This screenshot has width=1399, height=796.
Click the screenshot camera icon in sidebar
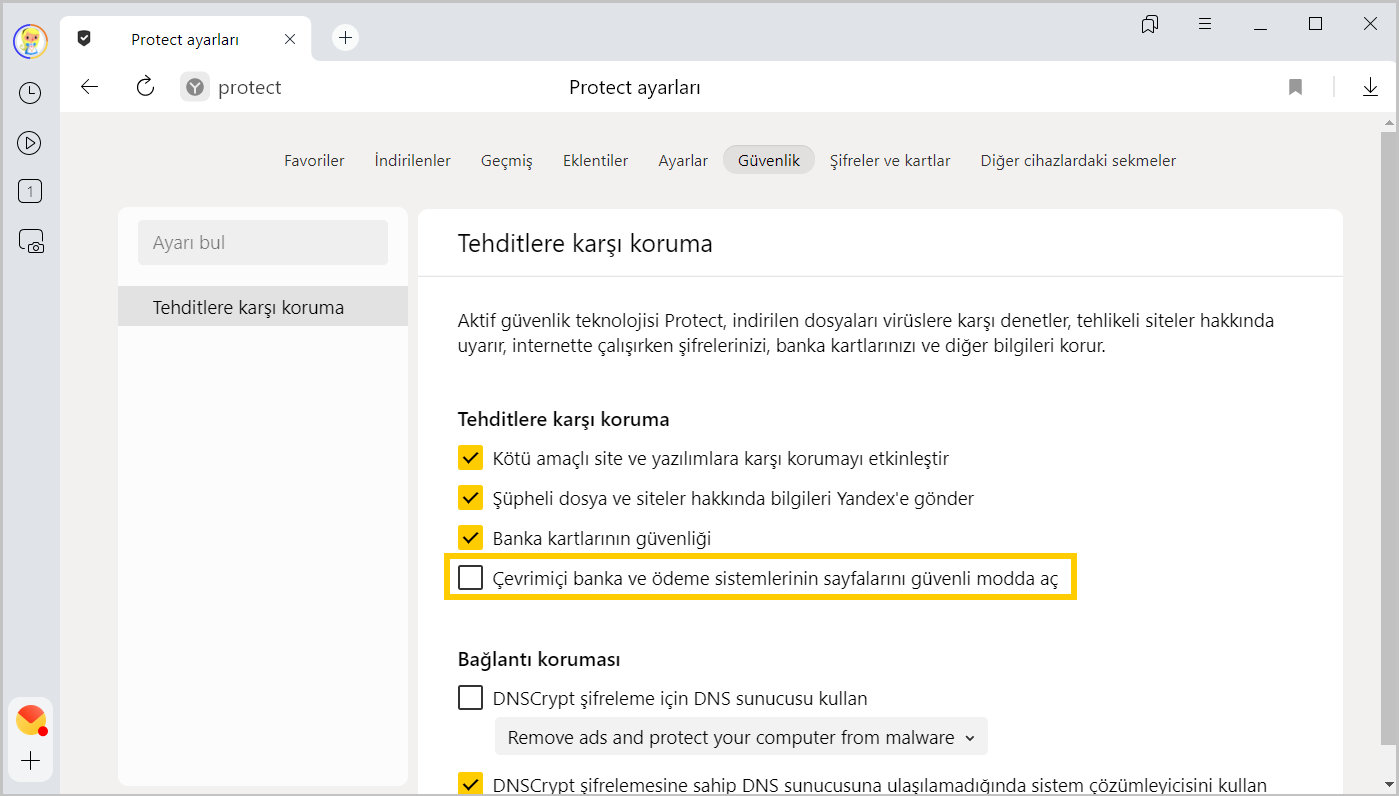tap(31, 241)
